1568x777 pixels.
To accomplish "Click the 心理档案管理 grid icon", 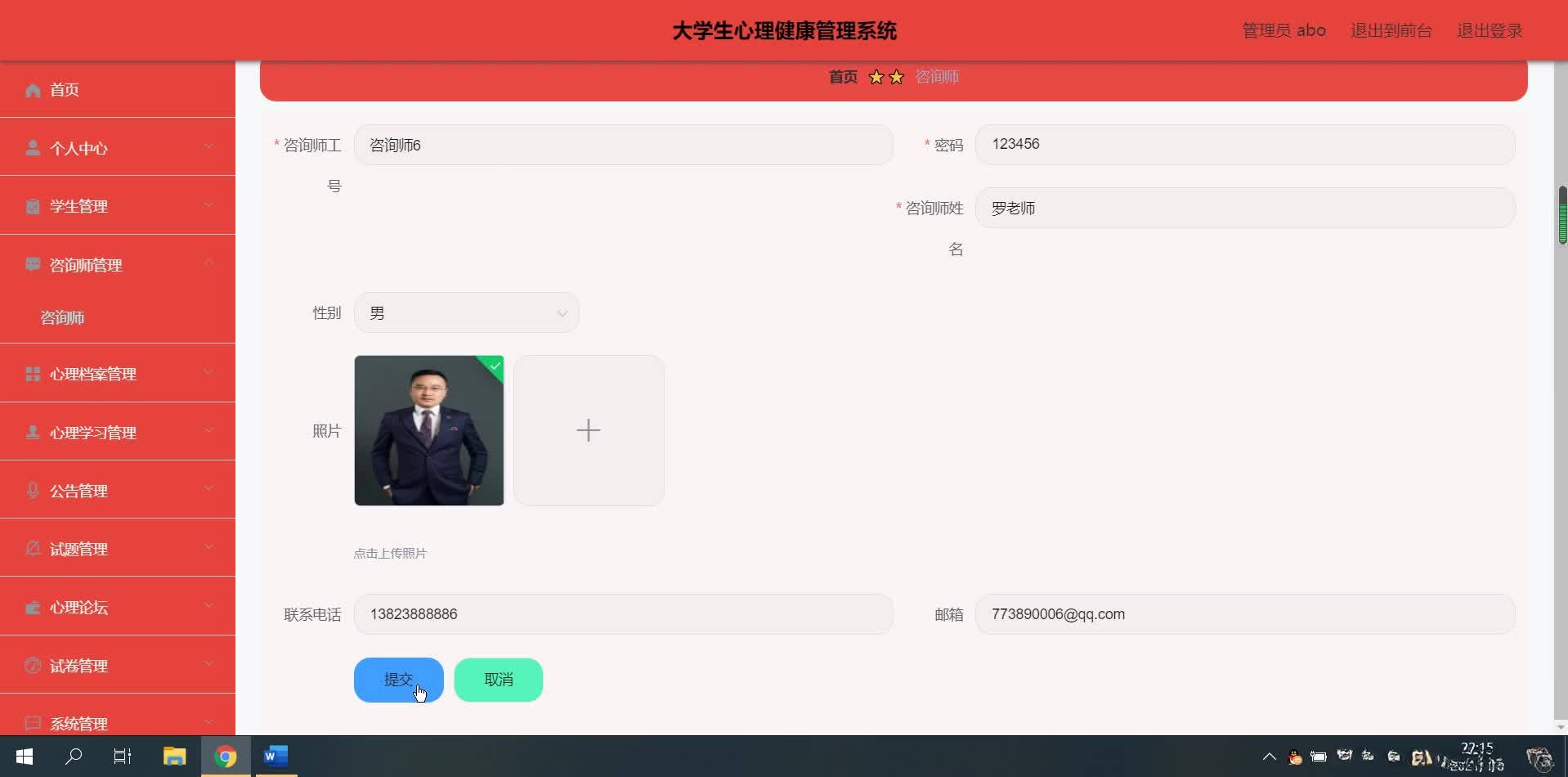I will point(32,374).
